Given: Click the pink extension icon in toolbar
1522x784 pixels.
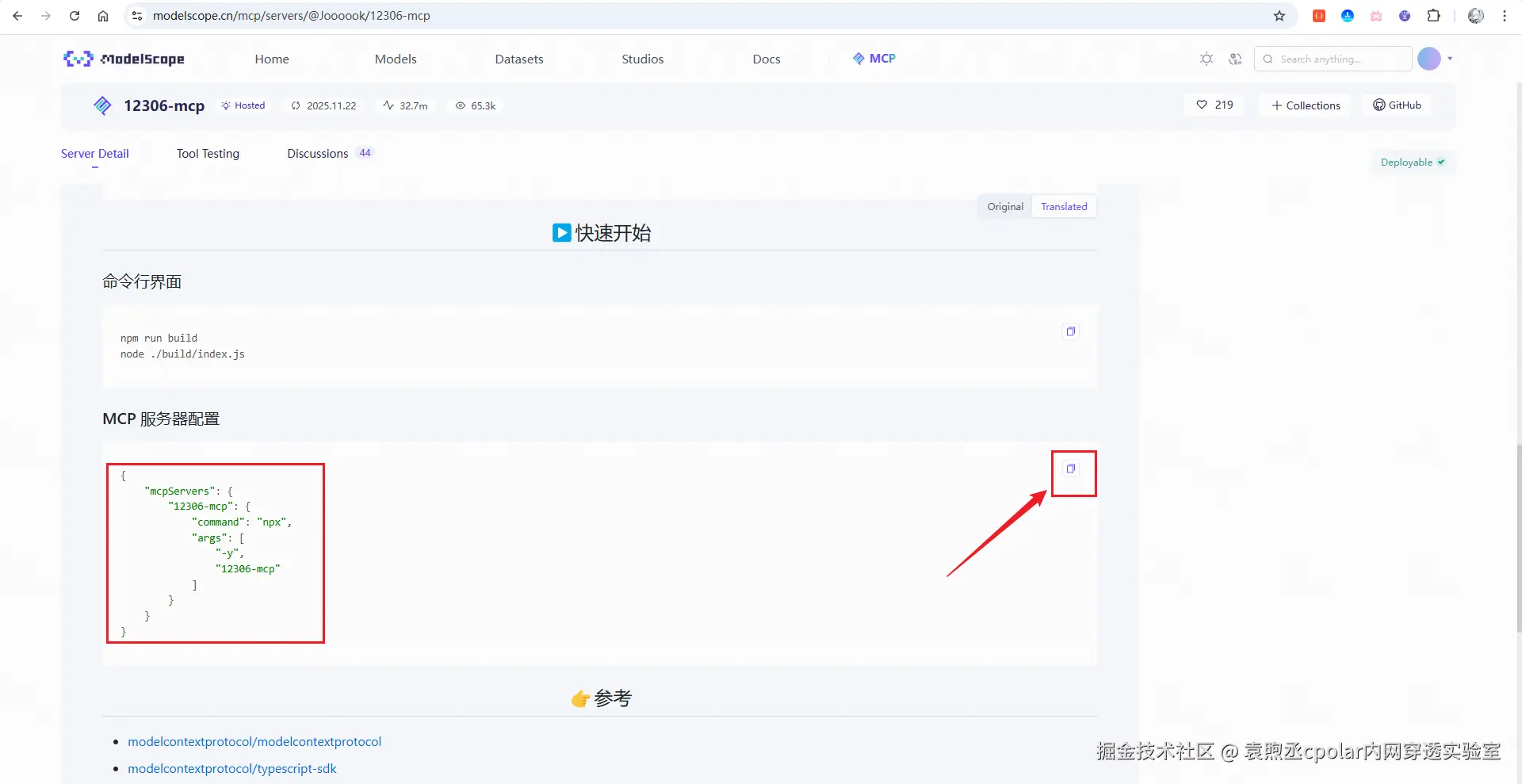Looking at the screenshot, I should point(1376,16).
